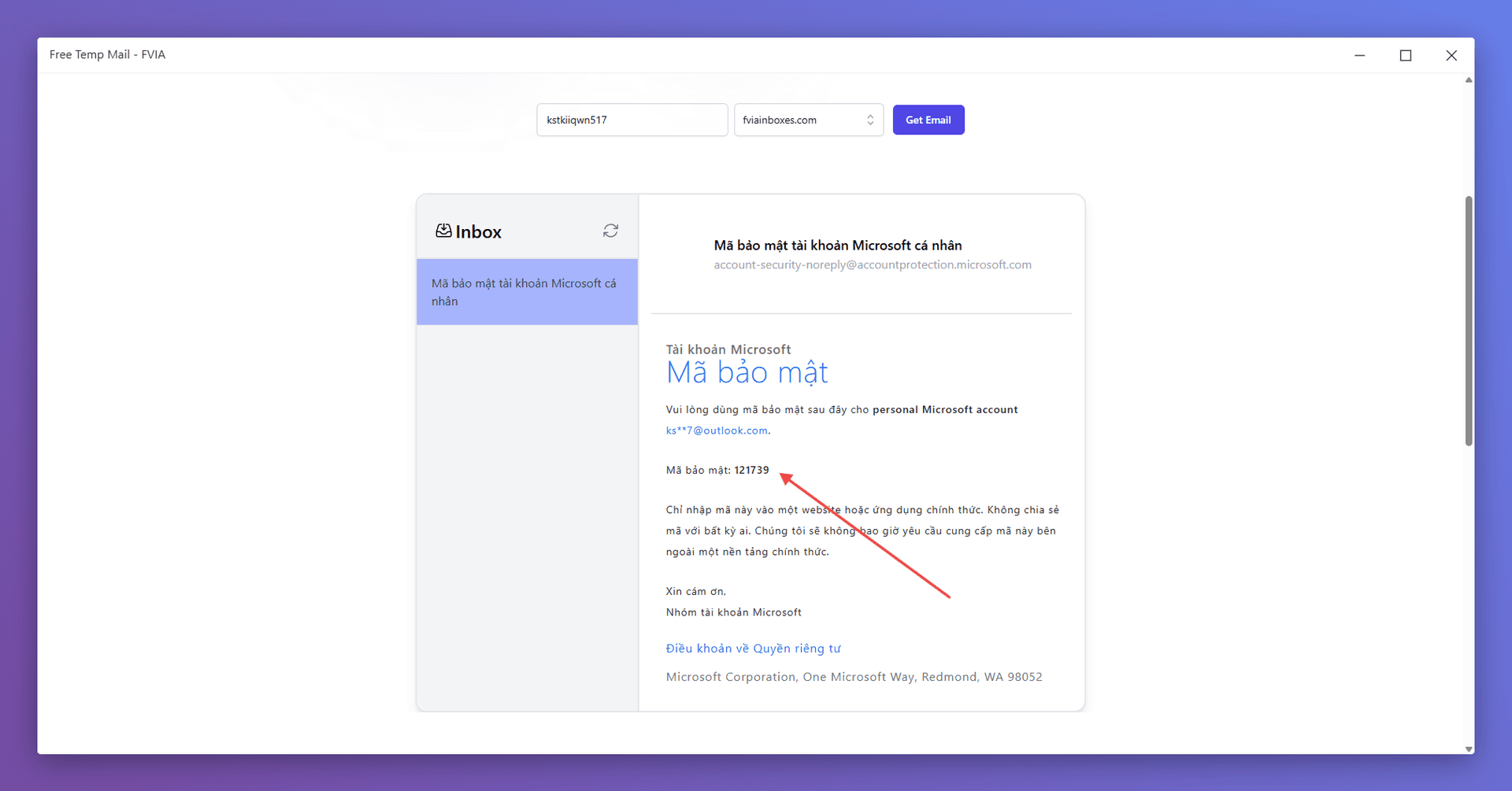
Task: Click the vertical scrollbar thumb
Action: point(1468,320)
